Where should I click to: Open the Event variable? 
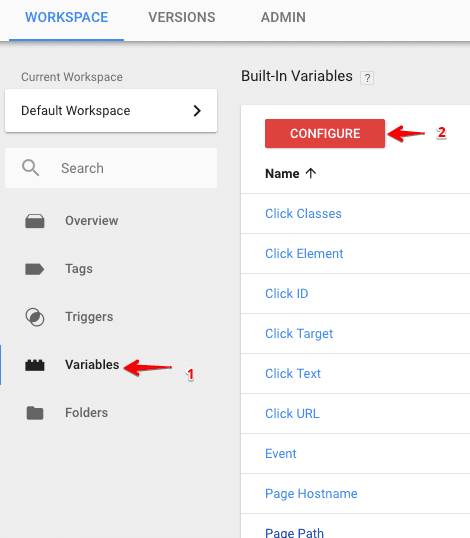pos(281,454)
